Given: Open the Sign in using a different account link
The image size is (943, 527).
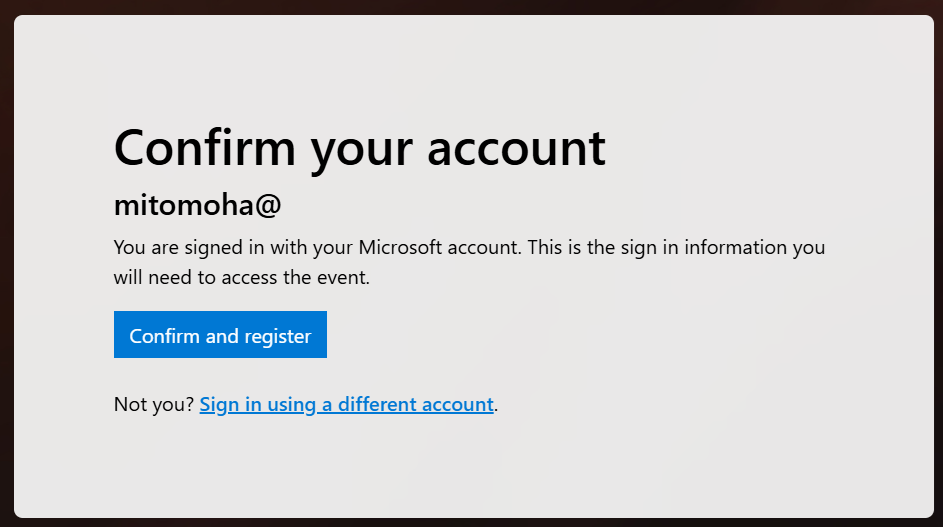Looking at the screenshot, I should coord(346,404).
